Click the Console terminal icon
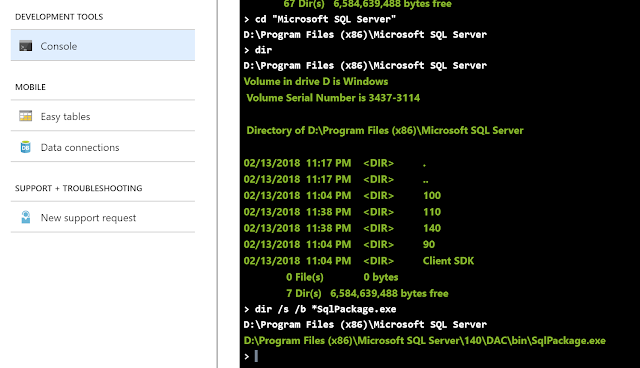Viewport: 640px width, 368px height. pyautogui.click(x=26, y=46)
